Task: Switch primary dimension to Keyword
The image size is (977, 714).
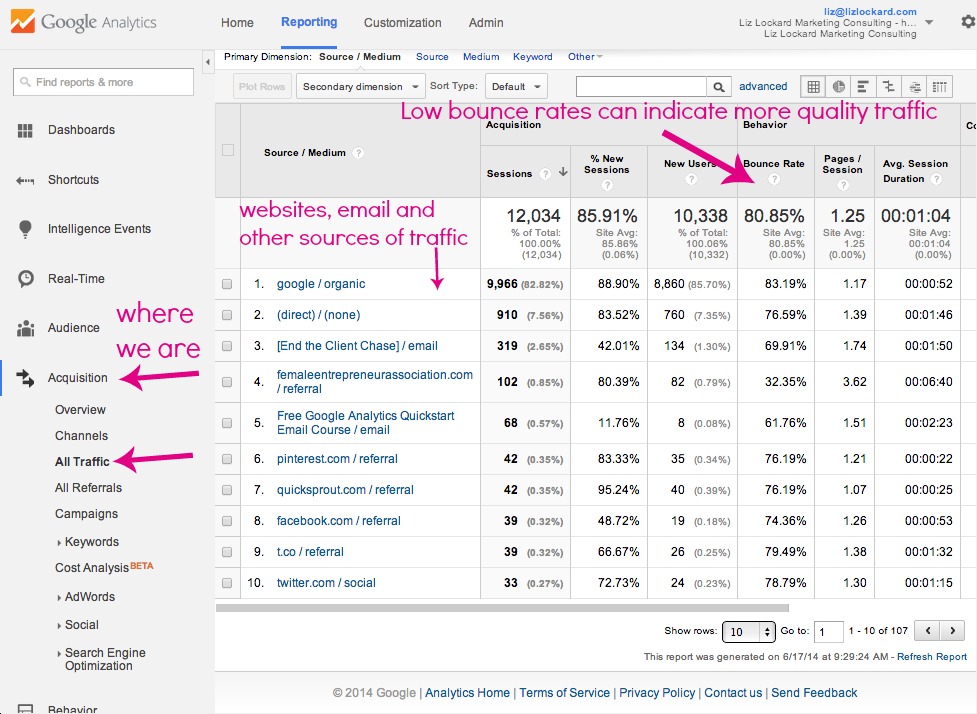Action: point(533,57)
